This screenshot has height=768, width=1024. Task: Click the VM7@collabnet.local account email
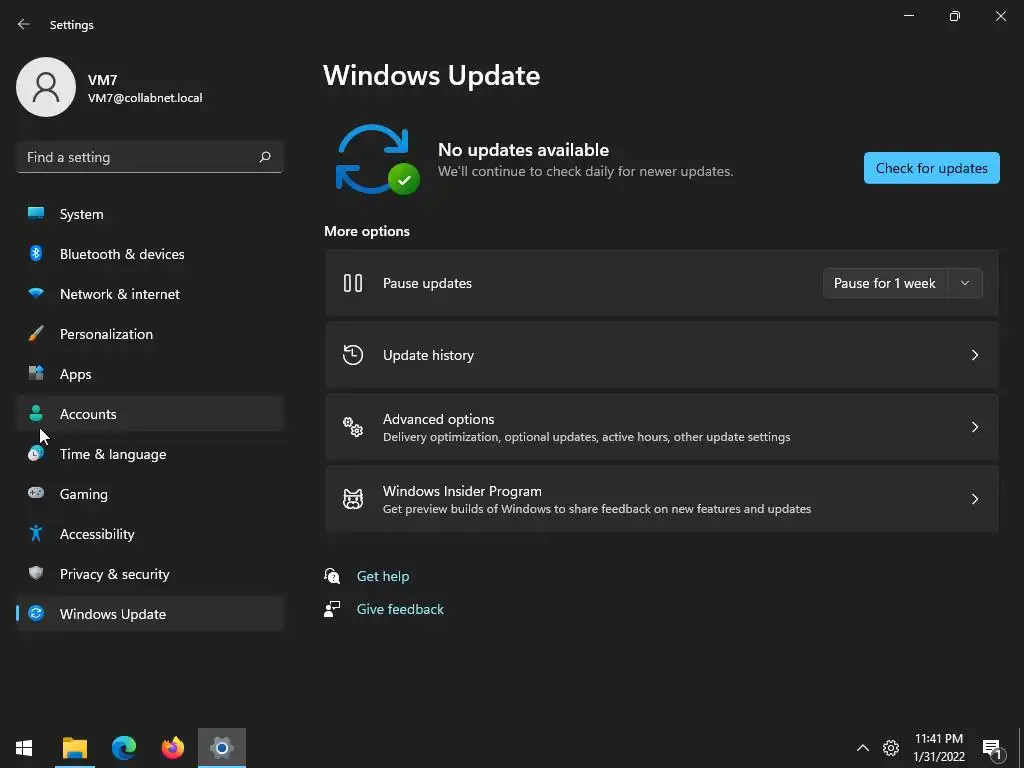click(x=145, y=98)
